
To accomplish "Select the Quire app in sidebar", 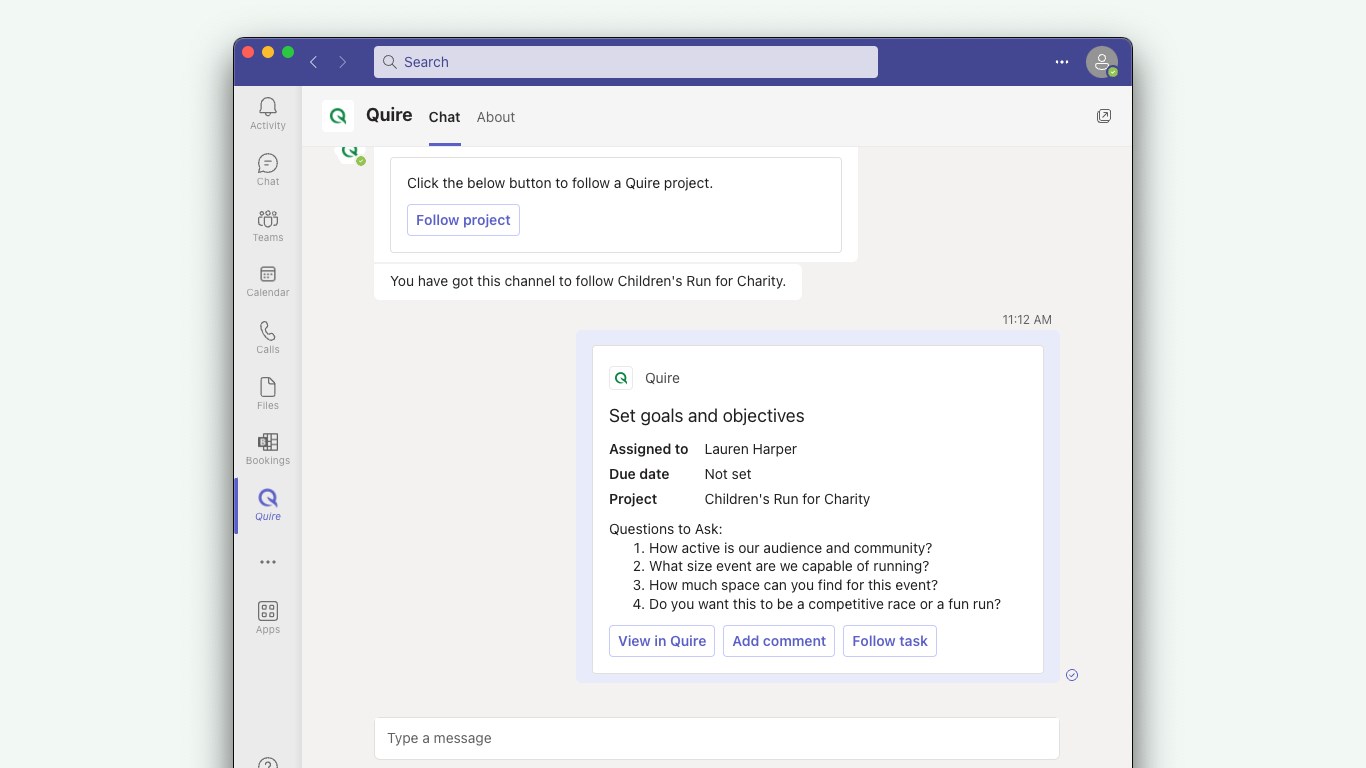I will pos(267,504).
